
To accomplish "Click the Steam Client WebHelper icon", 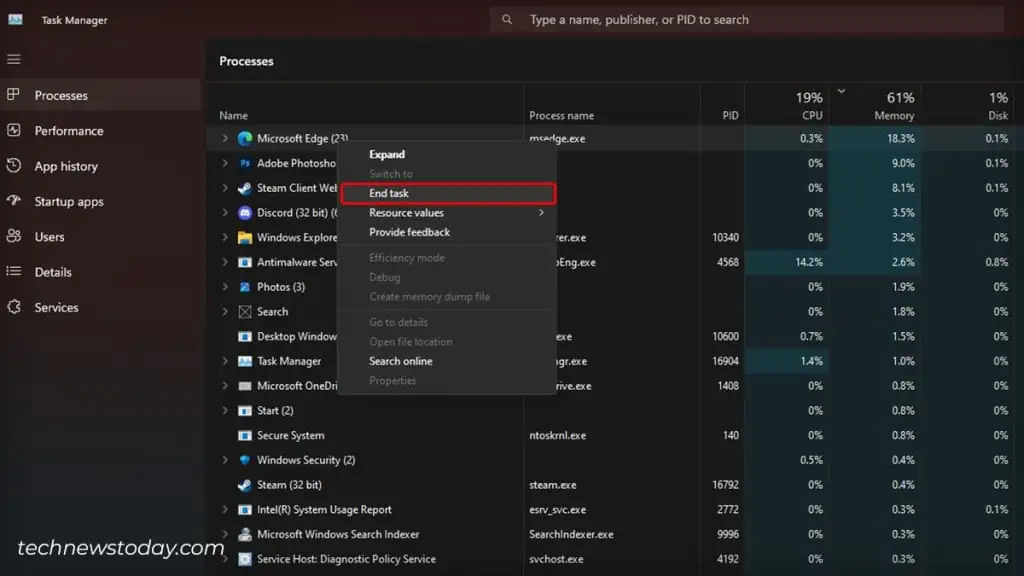I will [245, 188].
